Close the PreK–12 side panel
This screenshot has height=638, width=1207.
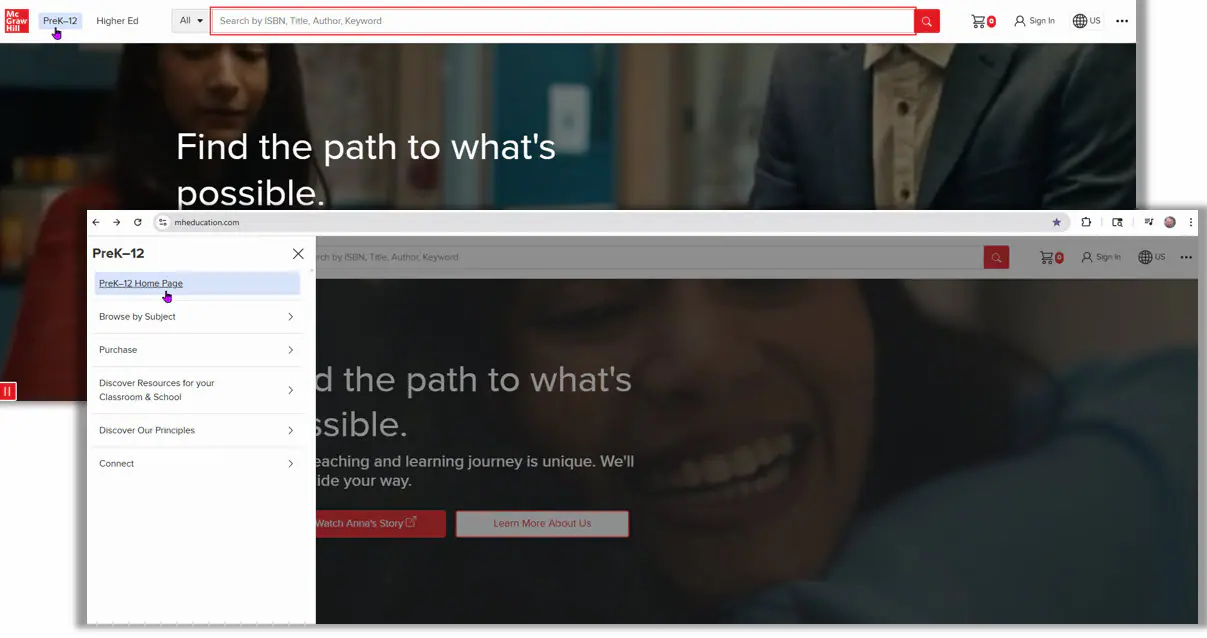pyautogui.click(x=298, y=254)
